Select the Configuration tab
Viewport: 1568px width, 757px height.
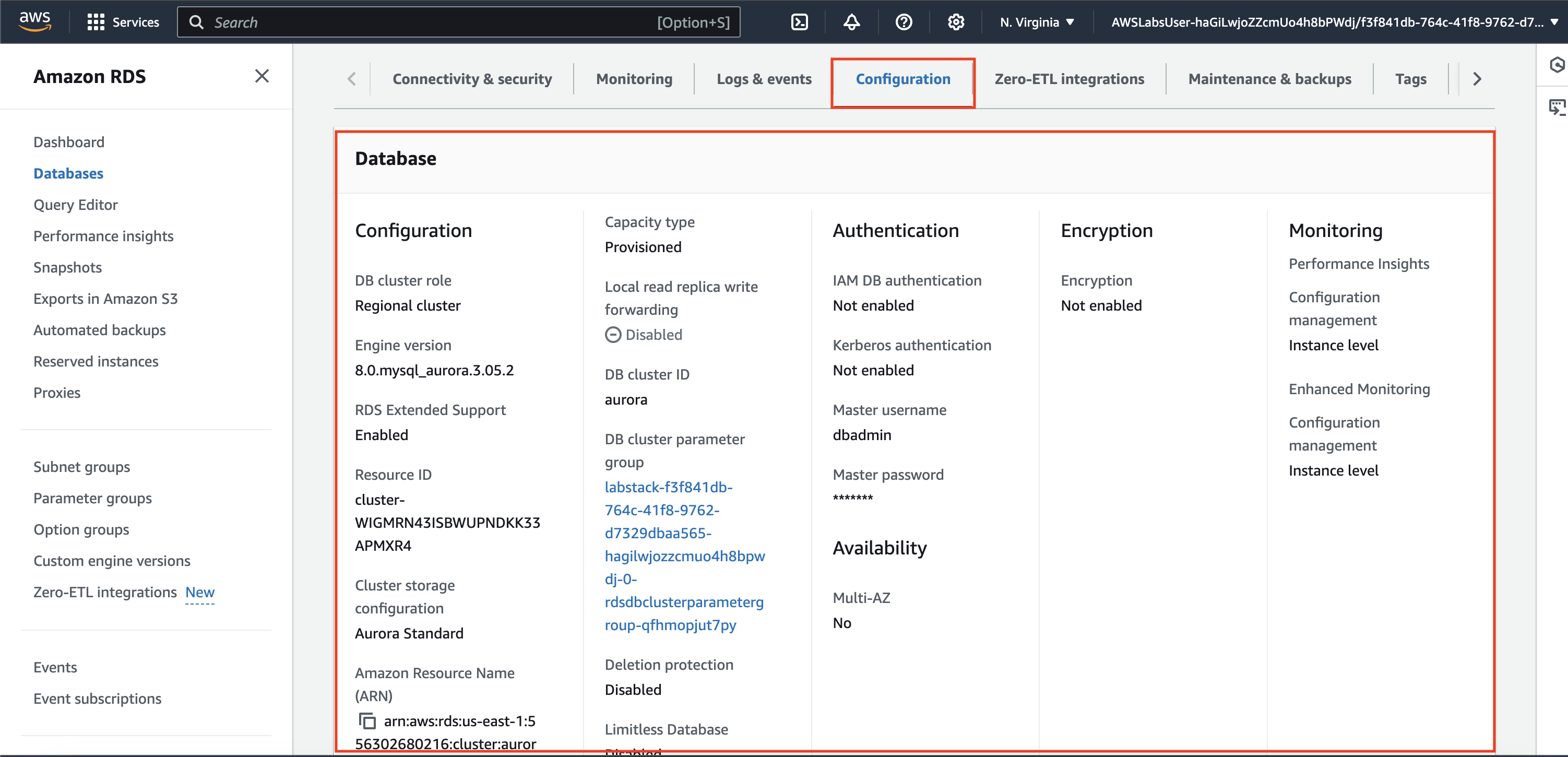tap(902, 79)
